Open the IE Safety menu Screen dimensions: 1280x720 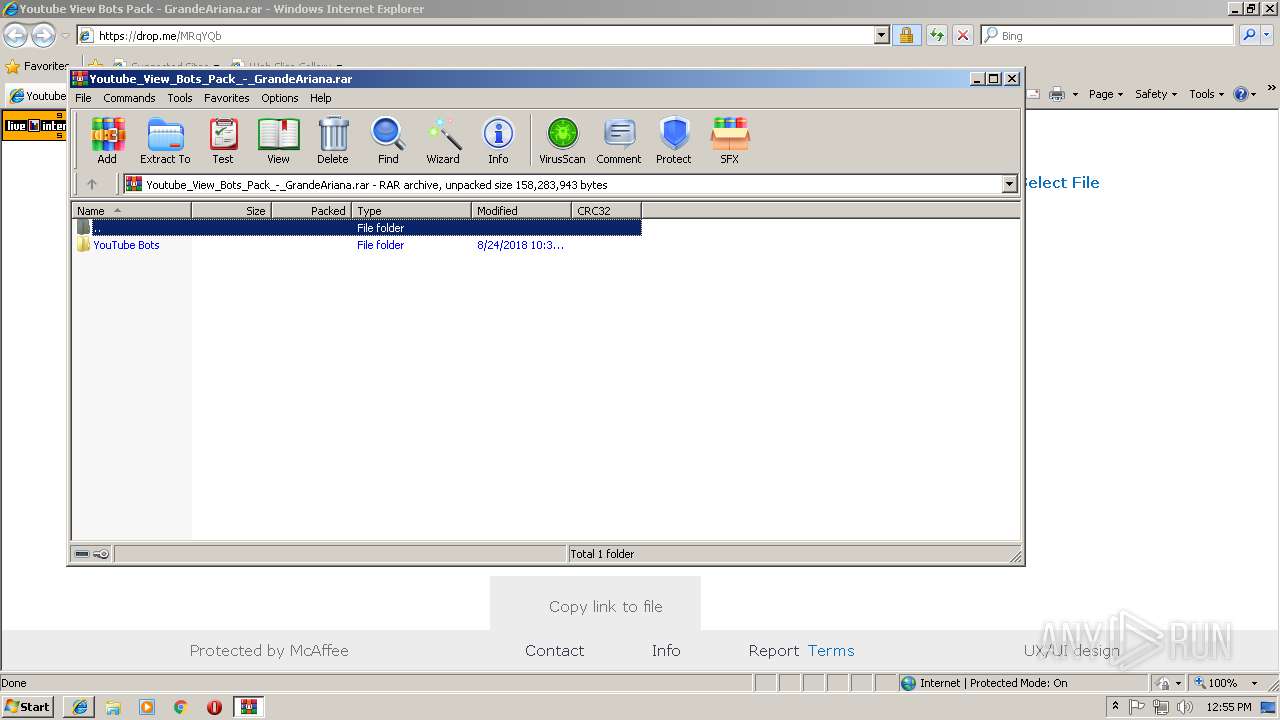[x=1157, y=94]
